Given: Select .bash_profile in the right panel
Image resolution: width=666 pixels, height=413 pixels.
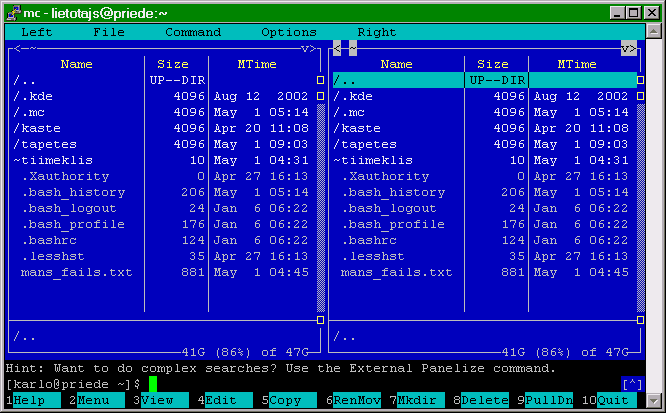Looking at the screenshot, I should pos(485,224).
